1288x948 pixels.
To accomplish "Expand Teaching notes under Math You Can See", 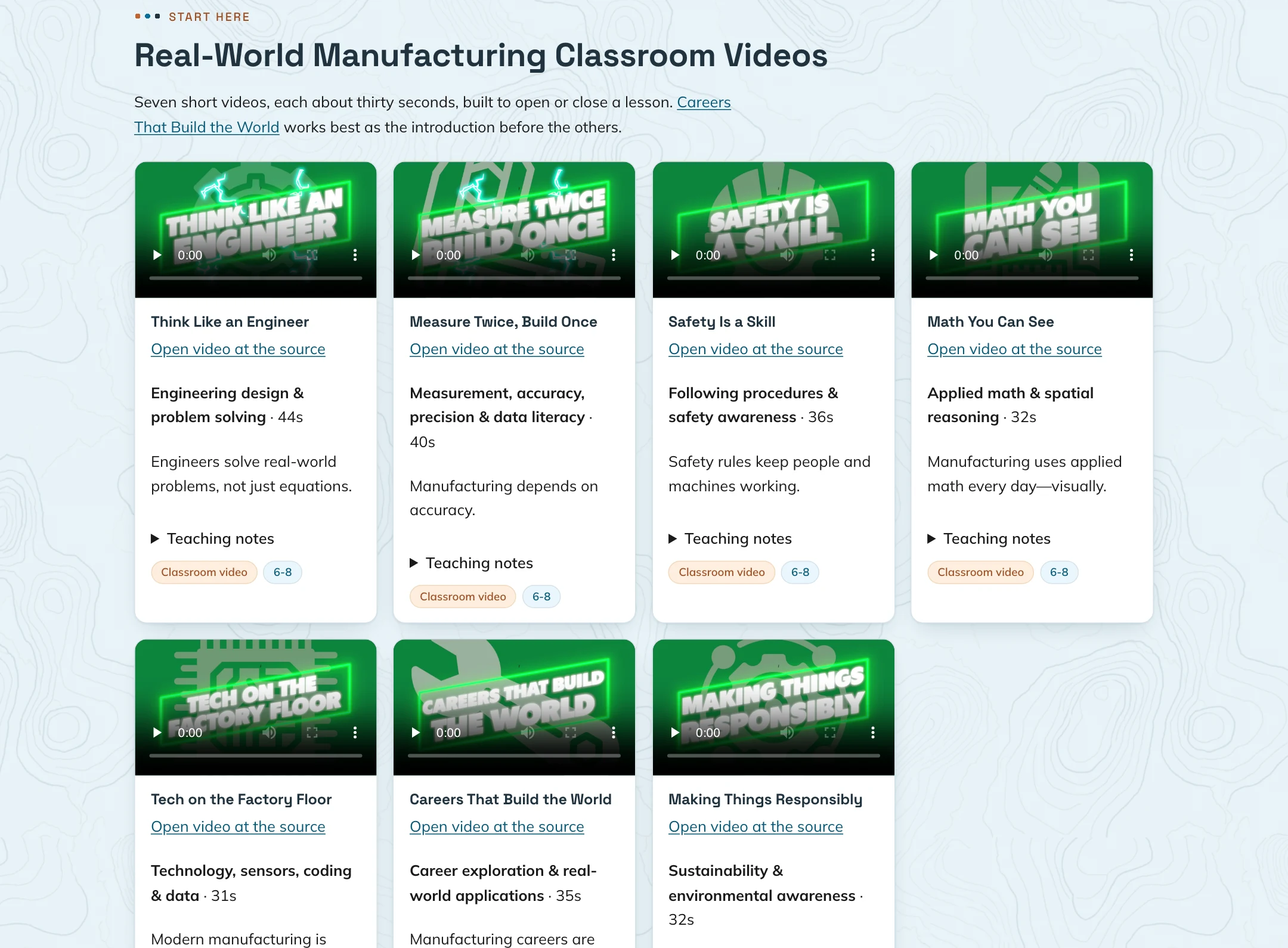I will tap(989, 538).
